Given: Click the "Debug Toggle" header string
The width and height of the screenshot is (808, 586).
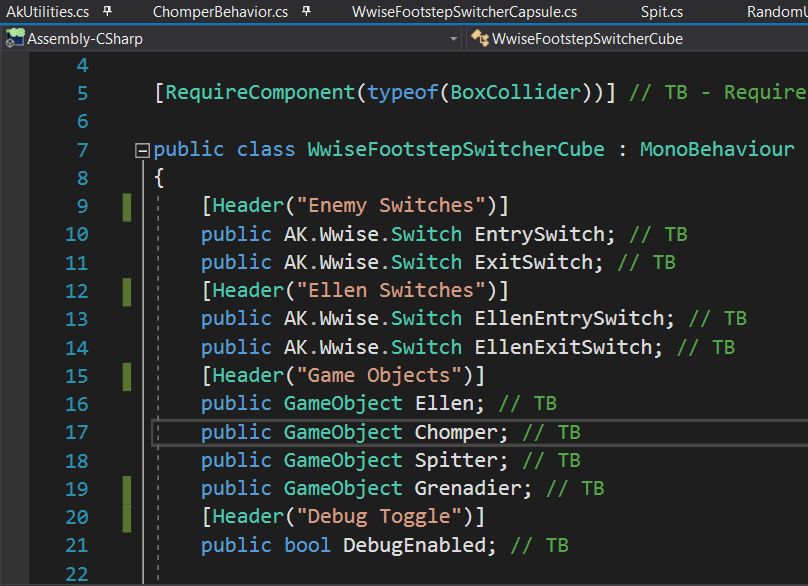Looking at the screenshot, I should [x=379, y=516].
